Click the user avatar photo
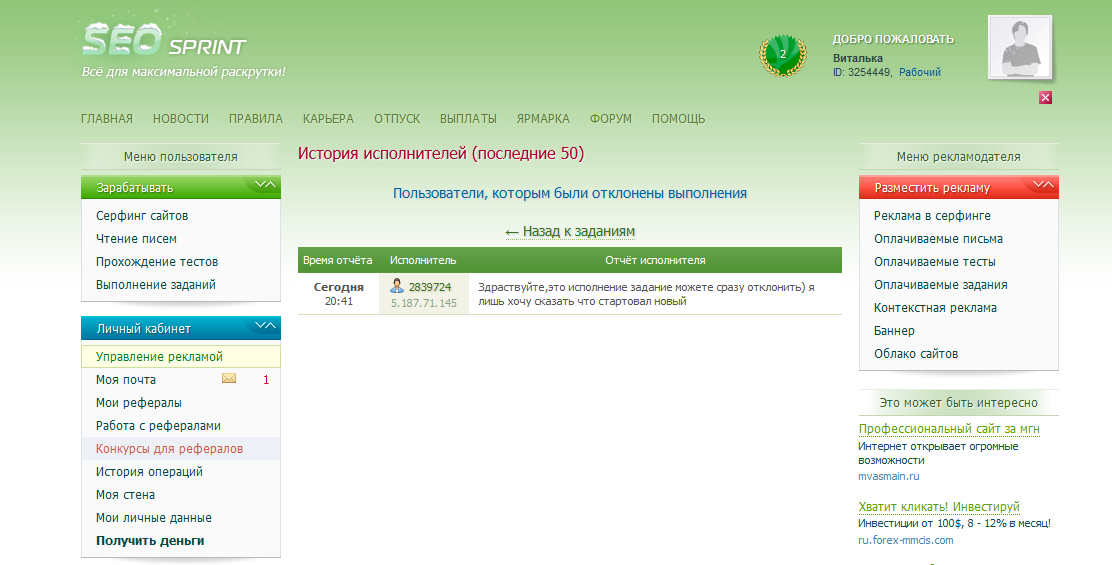This screenshot has width=1112, height=565. tap(1020, 47)
